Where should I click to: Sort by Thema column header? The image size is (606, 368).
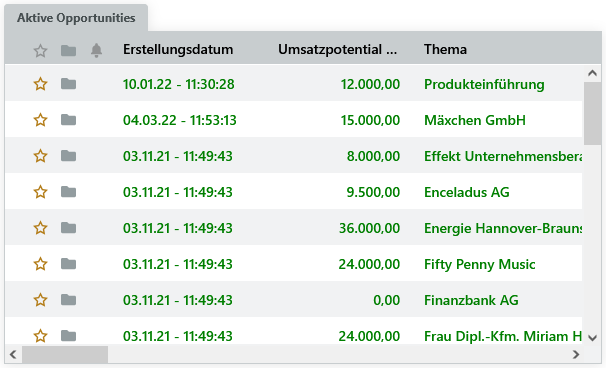pyautogui.click(x=445, y=49)
